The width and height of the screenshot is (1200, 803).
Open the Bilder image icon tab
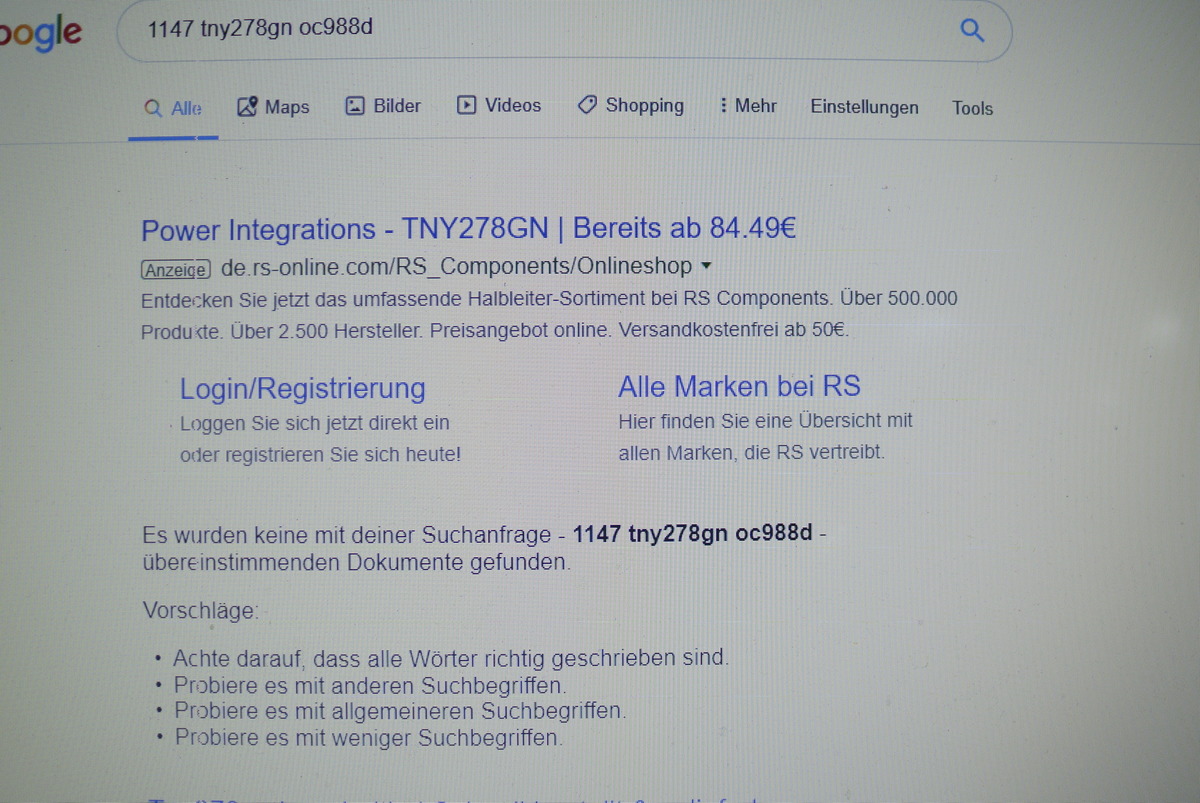pyautogui.click(x=355, y=106)
